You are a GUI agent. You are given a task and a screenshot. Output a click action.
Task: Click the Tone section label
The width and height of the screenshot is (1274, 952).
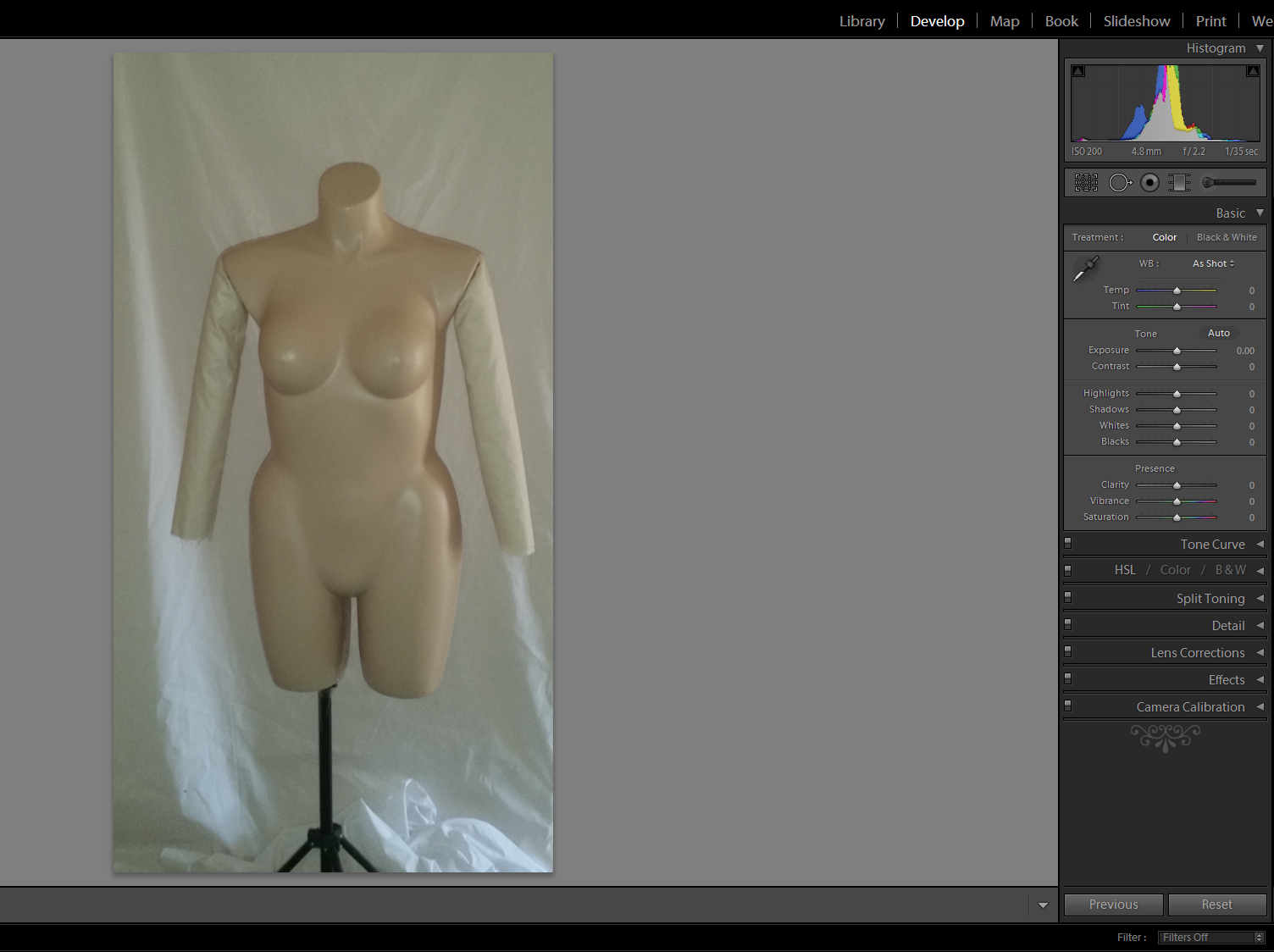pos(1145,334)
